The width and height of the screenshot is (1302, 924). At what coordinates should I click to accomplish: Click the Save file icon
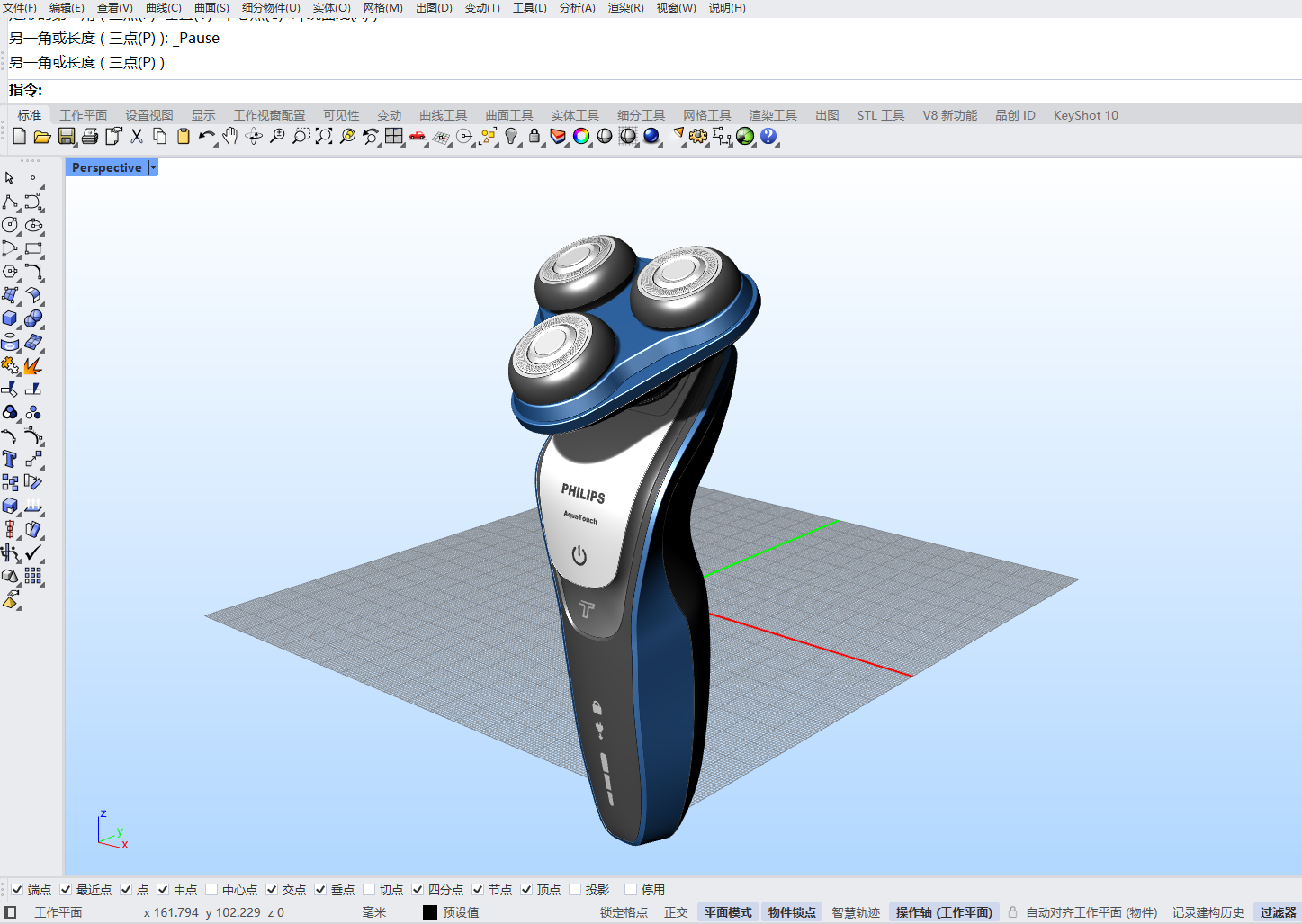(x=66, y=137)
